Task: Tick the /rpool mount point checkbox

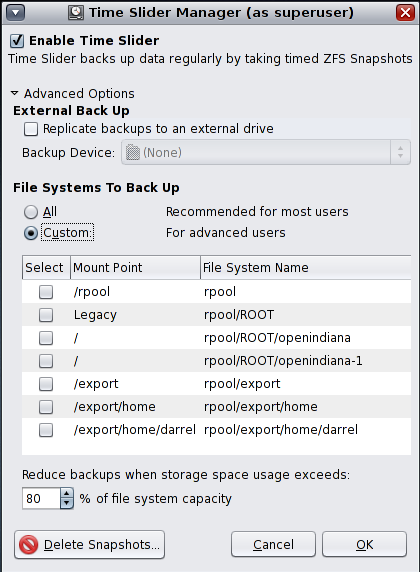Action: (46, 292)
